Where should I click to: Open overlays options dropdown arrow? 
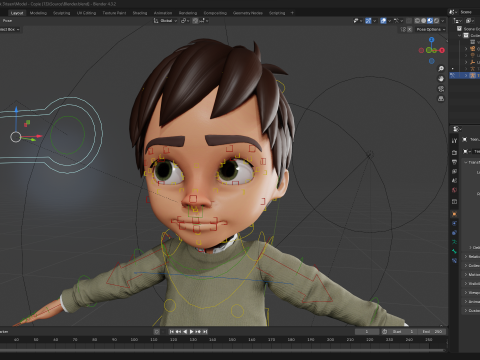tap(389, 21)
